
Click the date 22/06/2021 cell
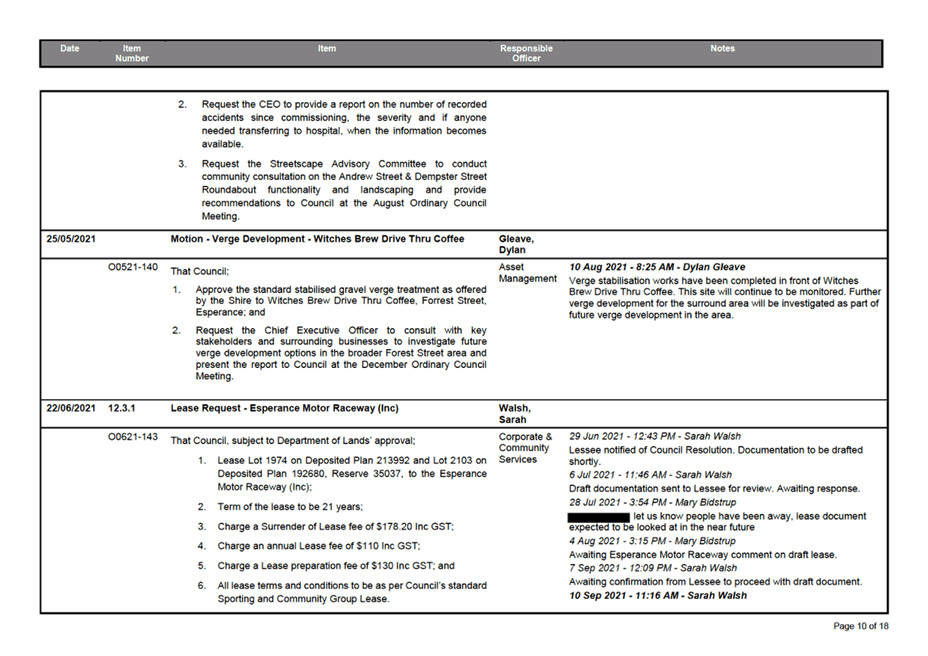click(69, 408)
